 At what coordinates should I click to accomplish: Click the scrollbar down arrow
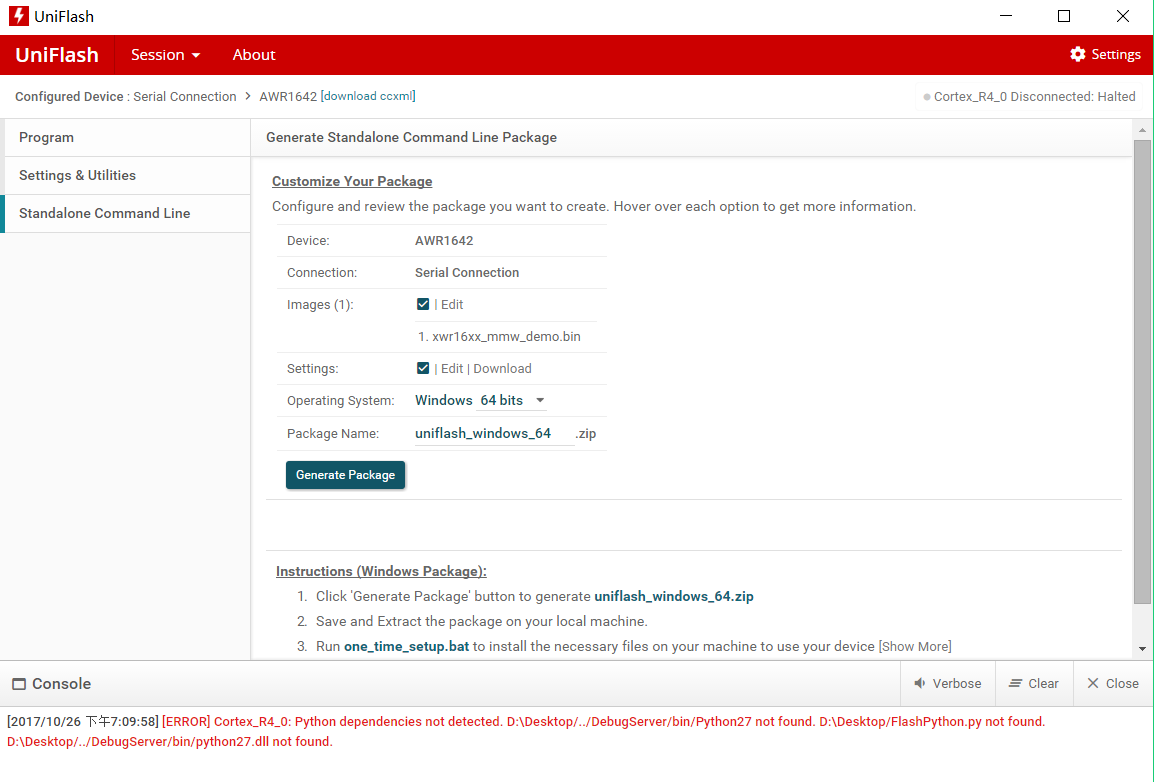point(1142,649)
